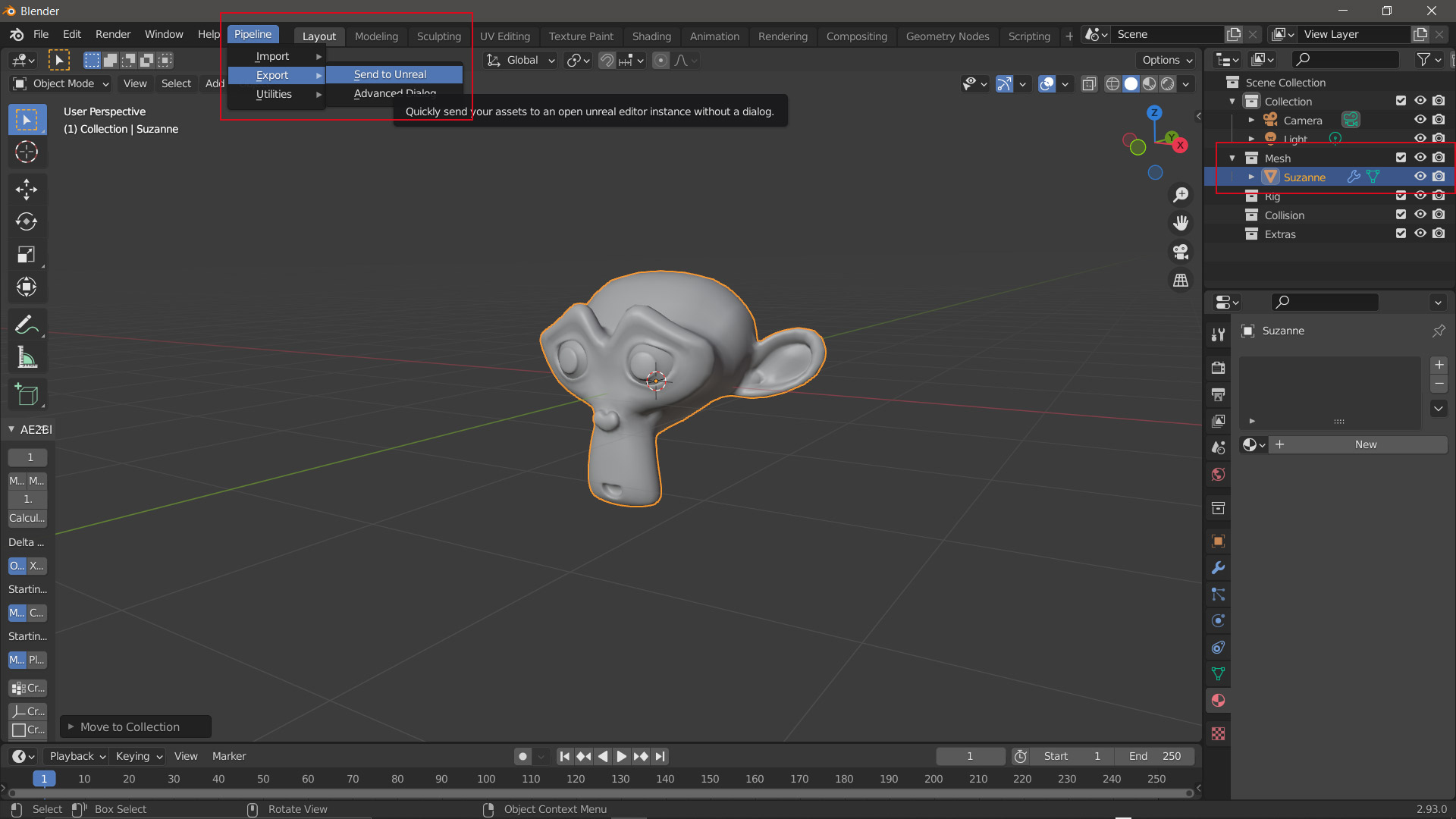Toggle auto keying record button

click(522, 756)
